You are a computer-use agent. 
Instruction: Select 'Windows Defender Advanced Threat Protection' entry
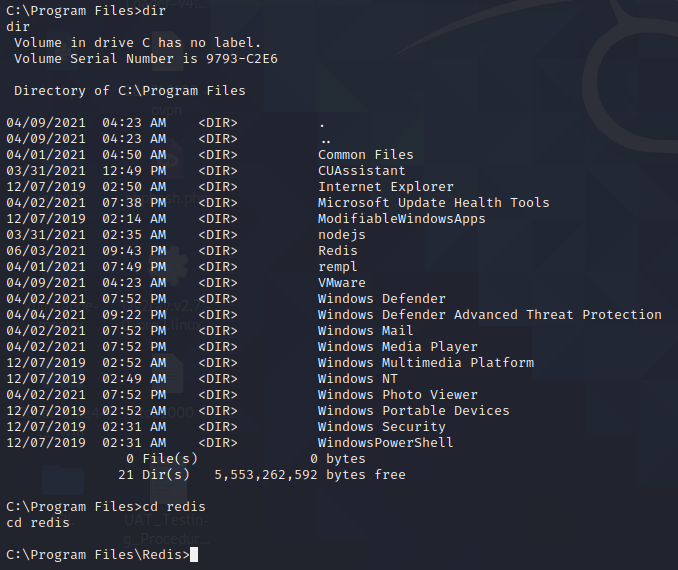pyautogui.click(x=490, y=315)
